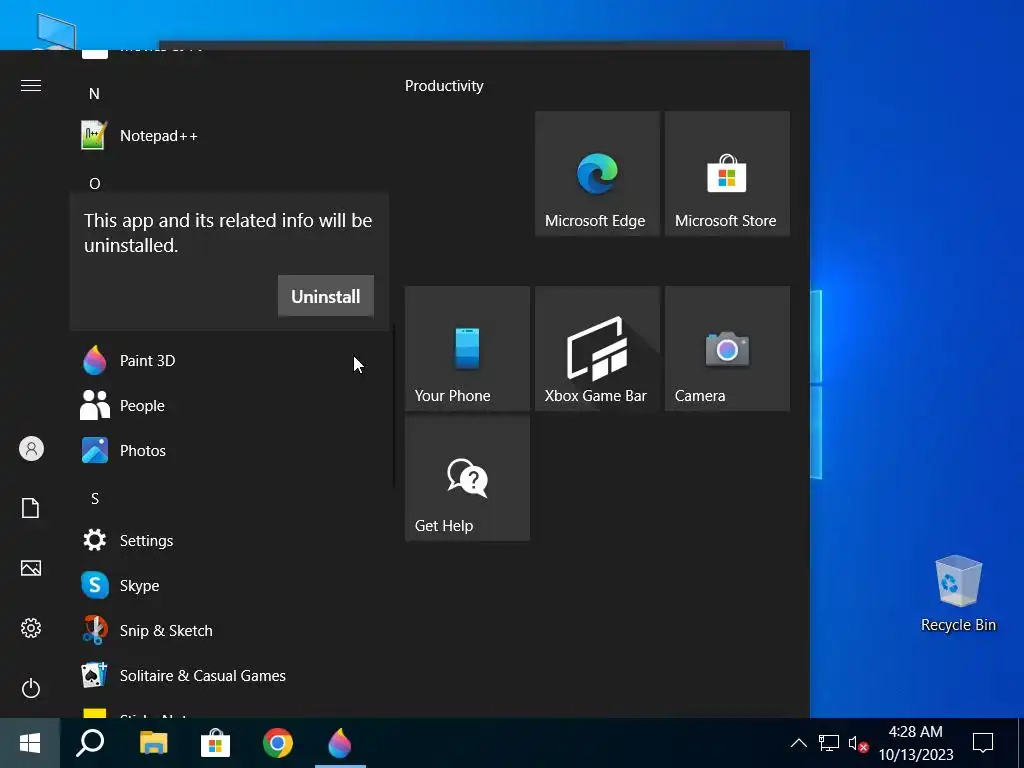This screenshot has height=768, width=1024.
Task: Click the Productivity group title
Action: click(x=444, y=86)
